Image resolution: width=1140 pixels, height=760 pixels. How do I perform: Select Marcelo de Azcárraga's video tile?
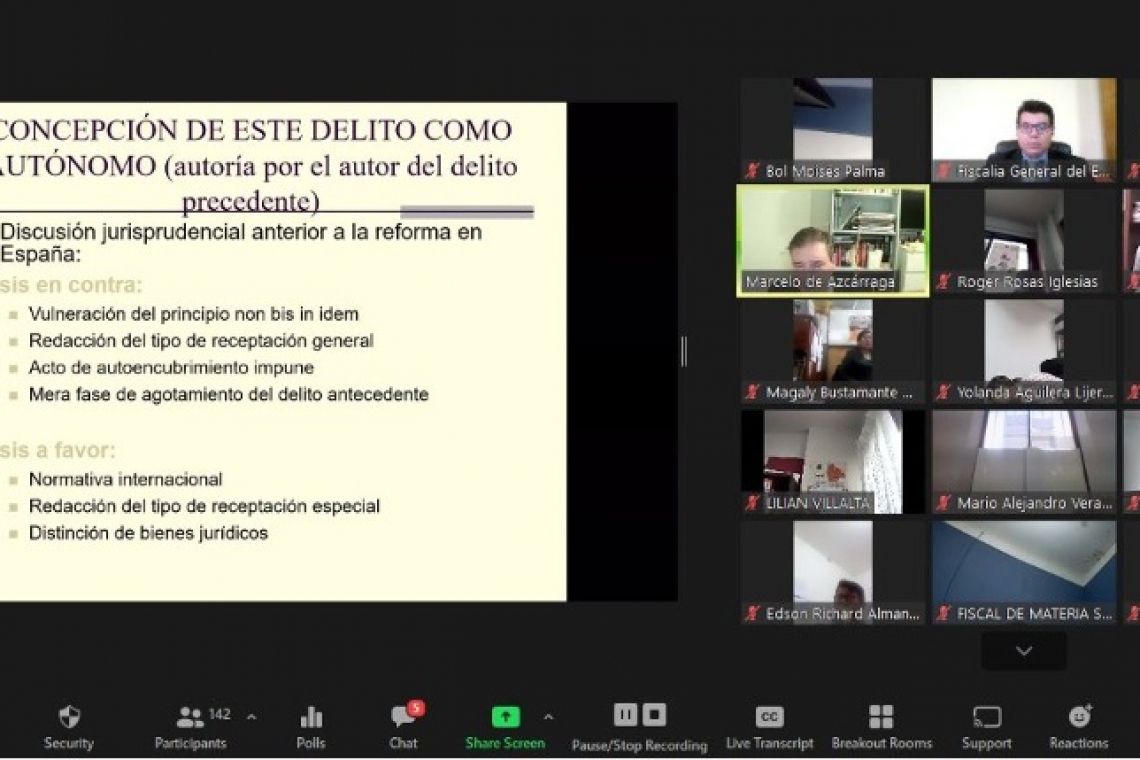[832, 240]
